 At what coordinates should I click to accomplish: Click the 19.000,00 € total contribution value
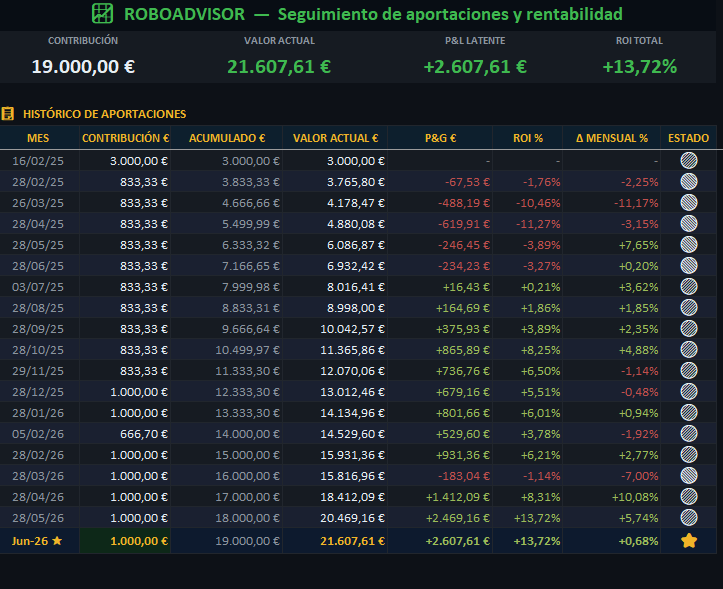pyautogui.click(x=83, y=67)
